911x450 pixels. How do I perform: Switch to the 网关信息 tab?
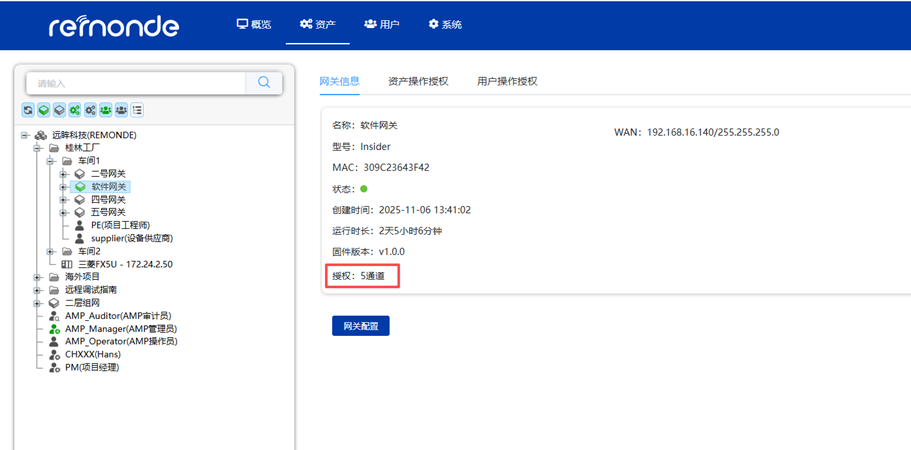click(339, 81)
